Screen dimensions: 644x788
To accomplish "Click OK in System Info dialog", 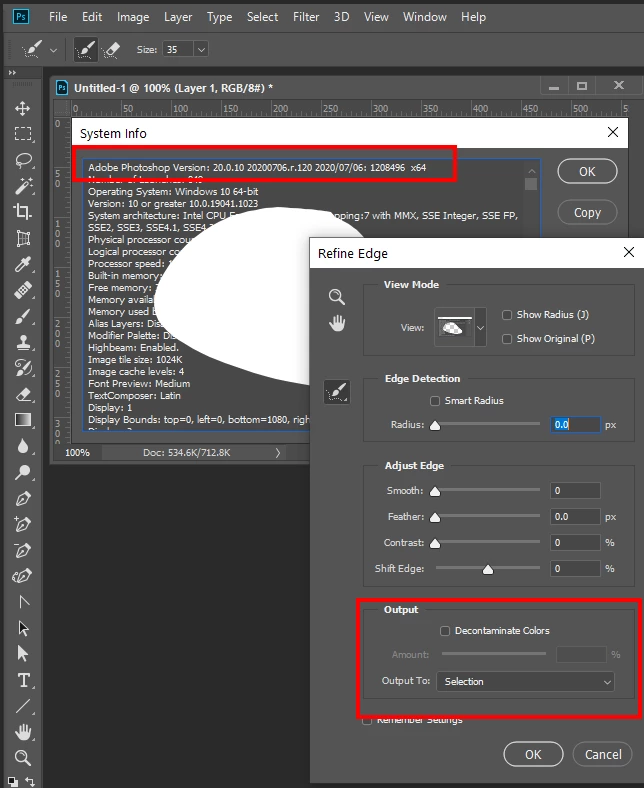I will pyautogui.click(x=587, y=171).
